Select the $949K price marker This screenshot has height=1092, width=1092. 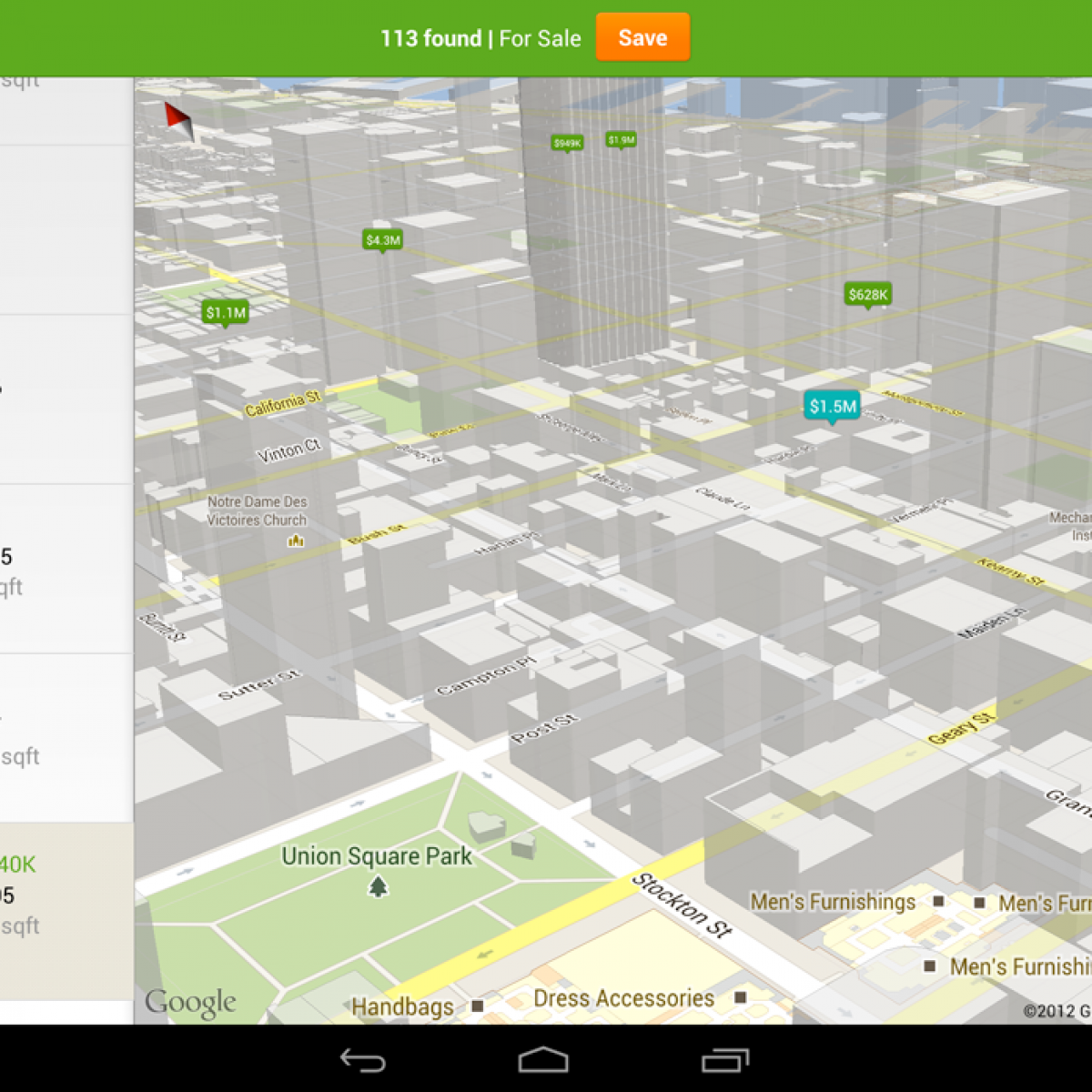(567, 143)
